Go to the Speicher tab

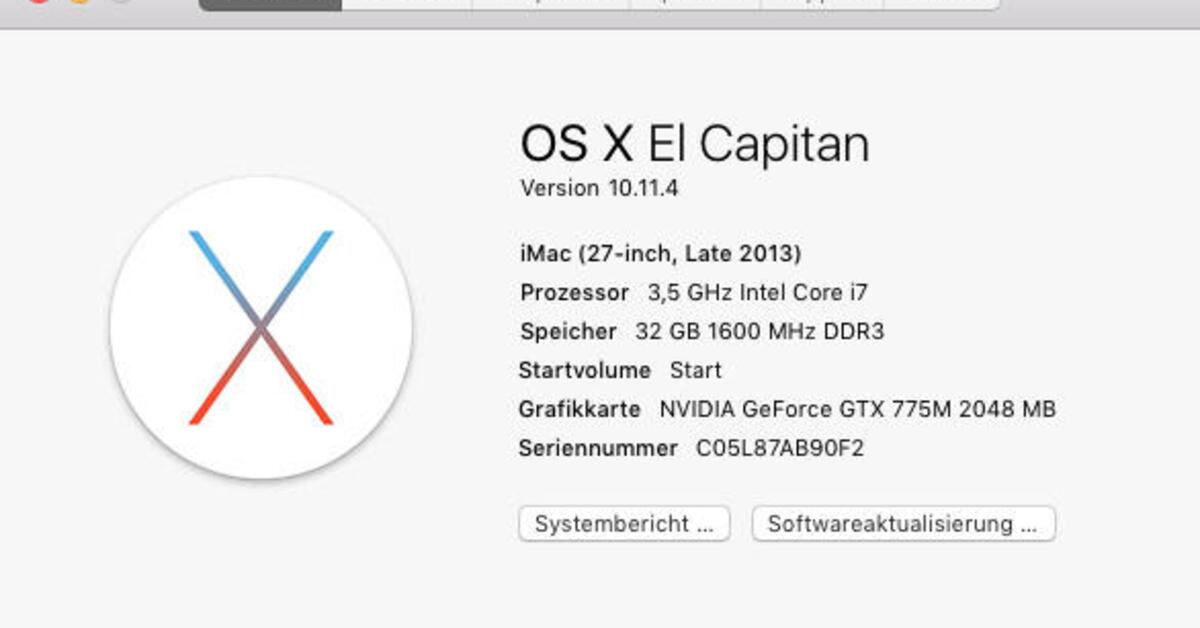(x=695, y=3)
